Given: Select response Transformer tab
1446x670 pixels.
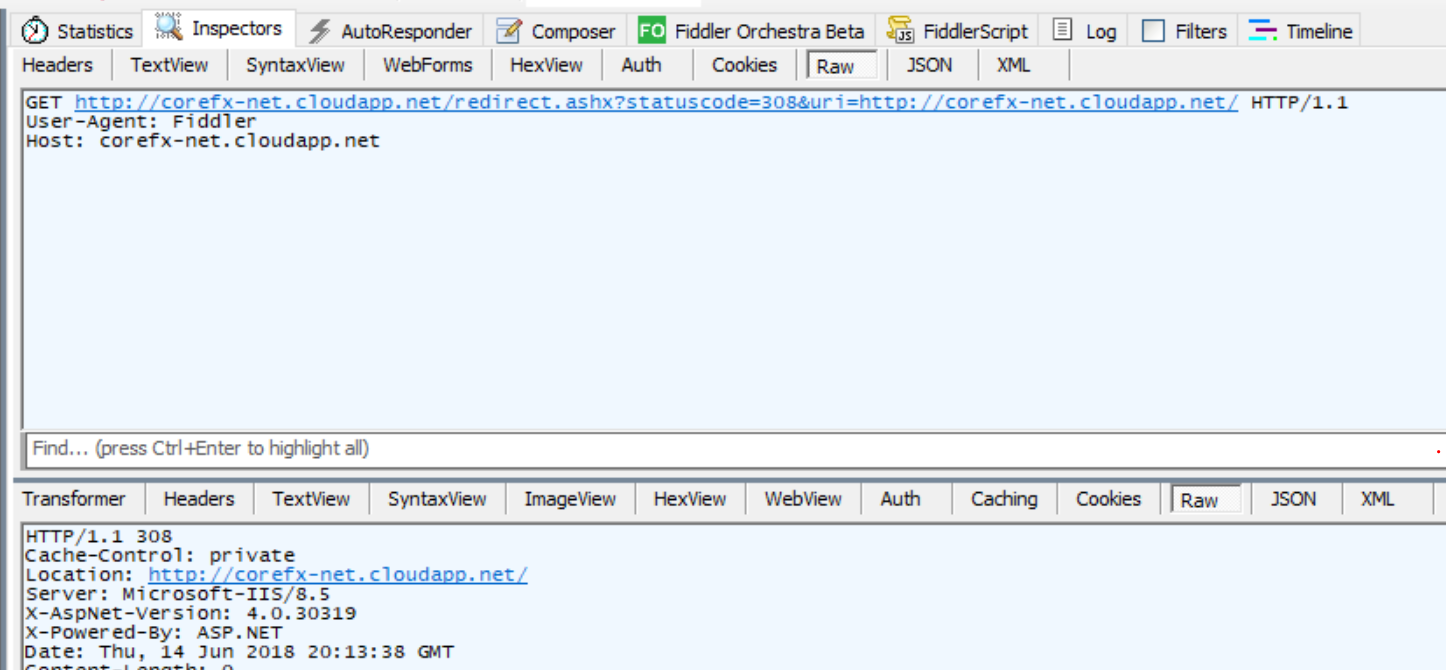Looking at the screenshot, I should click(74, 499).
